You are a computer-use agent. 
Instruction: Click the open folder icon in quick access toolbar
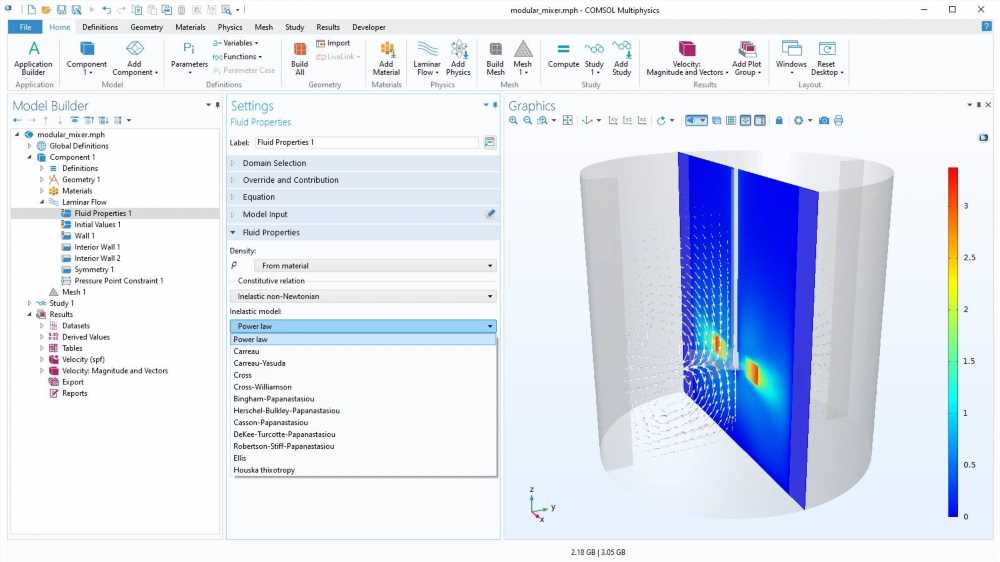click(x=46, y=10)
